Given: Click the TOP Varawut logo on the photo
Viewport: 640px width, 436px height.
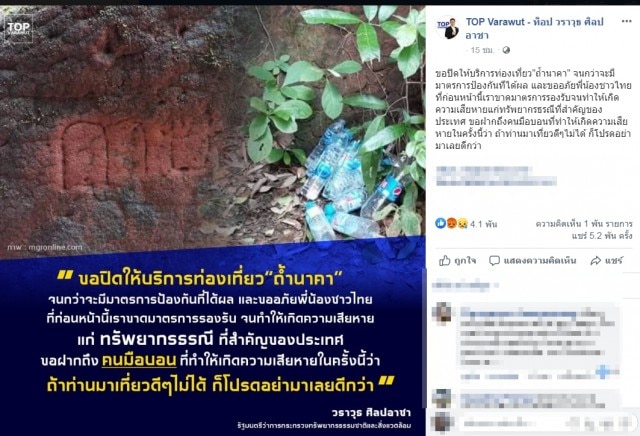Looking at the screenshot, I should point(18,28).
